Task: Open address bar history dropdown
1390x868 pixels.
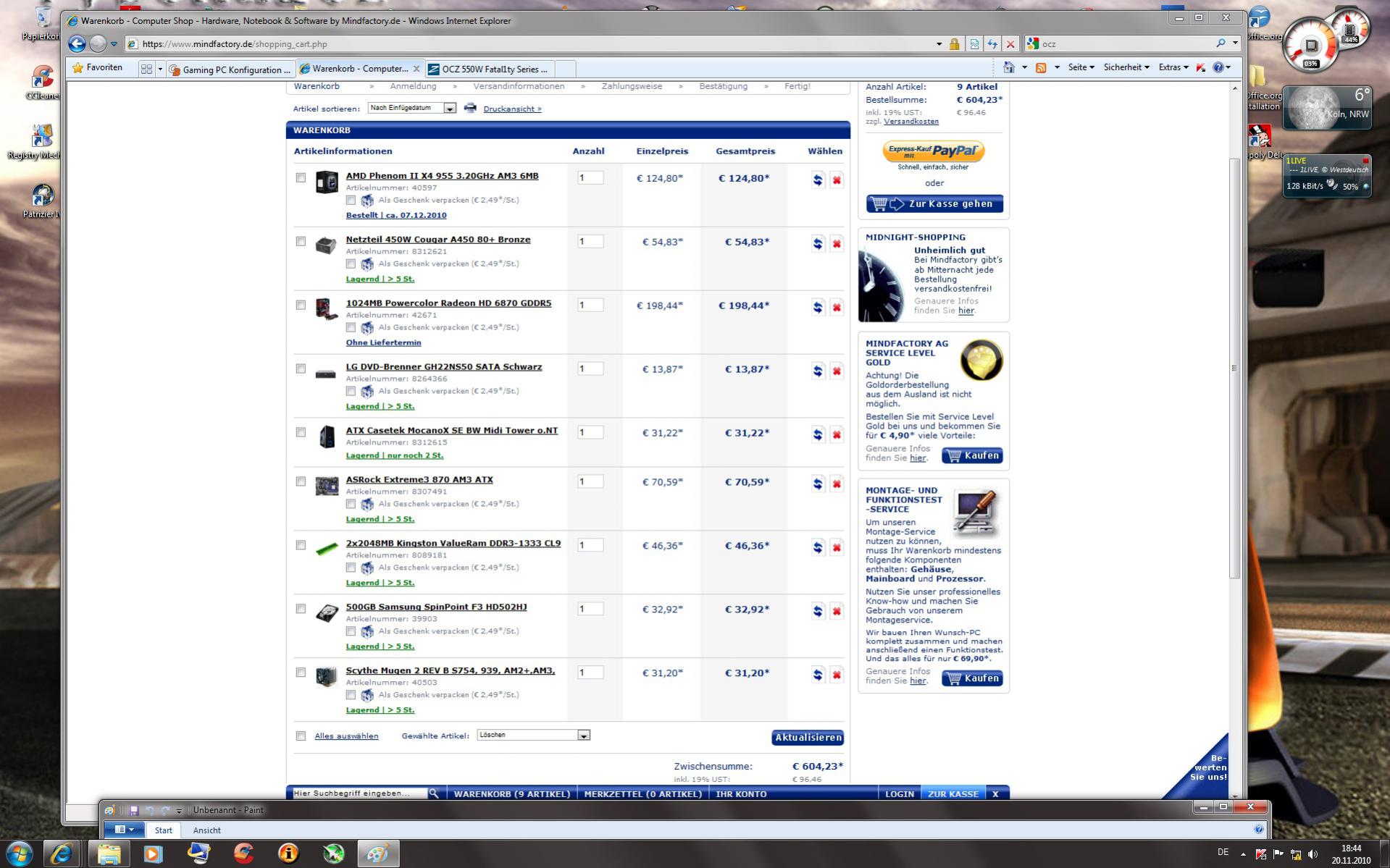Action: pyautogui.click(x=939, y=44)
